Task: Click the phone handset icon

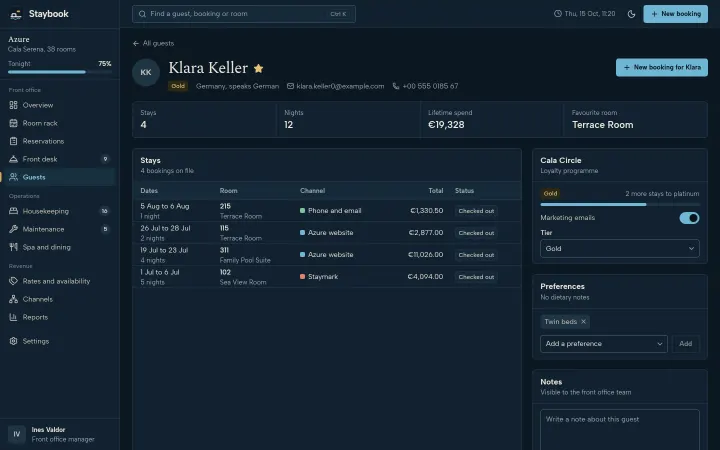Action: pos(395,86)
